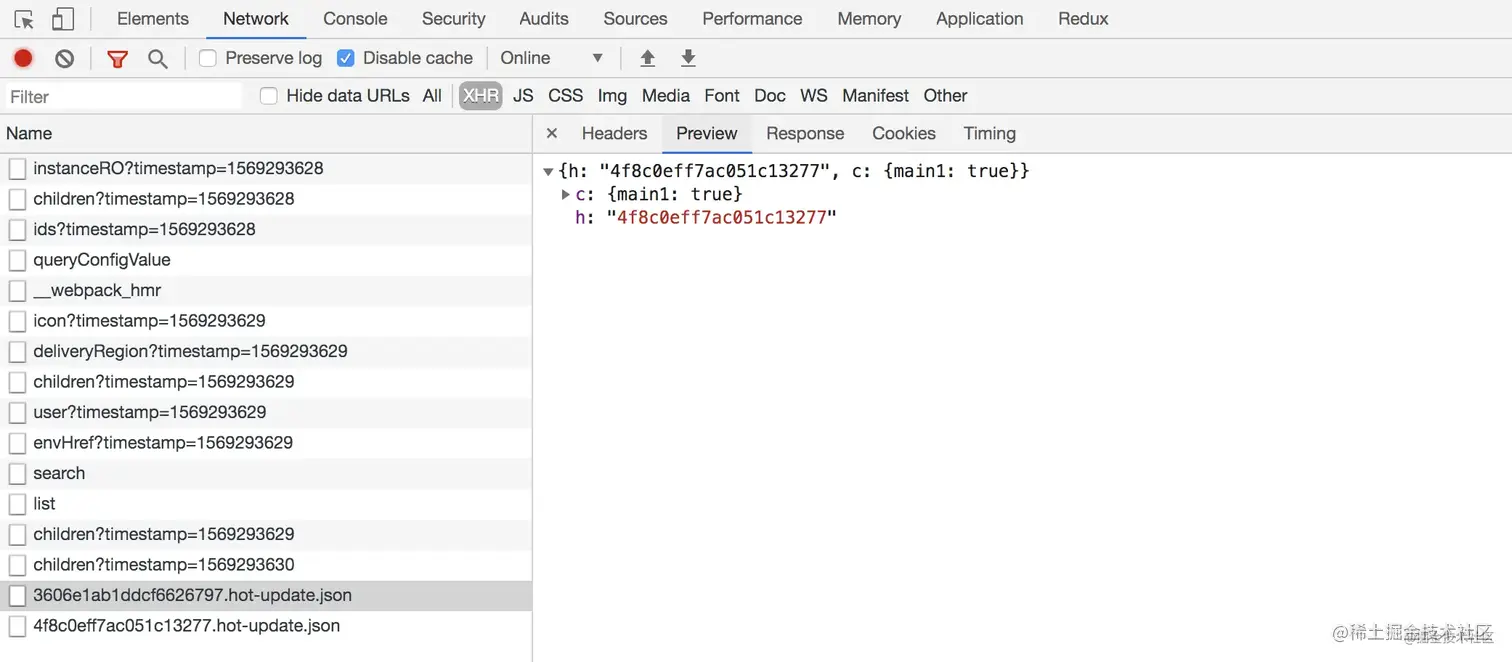Filter requests by WS type
1512x662 pixels.
(x=814, y=96)
